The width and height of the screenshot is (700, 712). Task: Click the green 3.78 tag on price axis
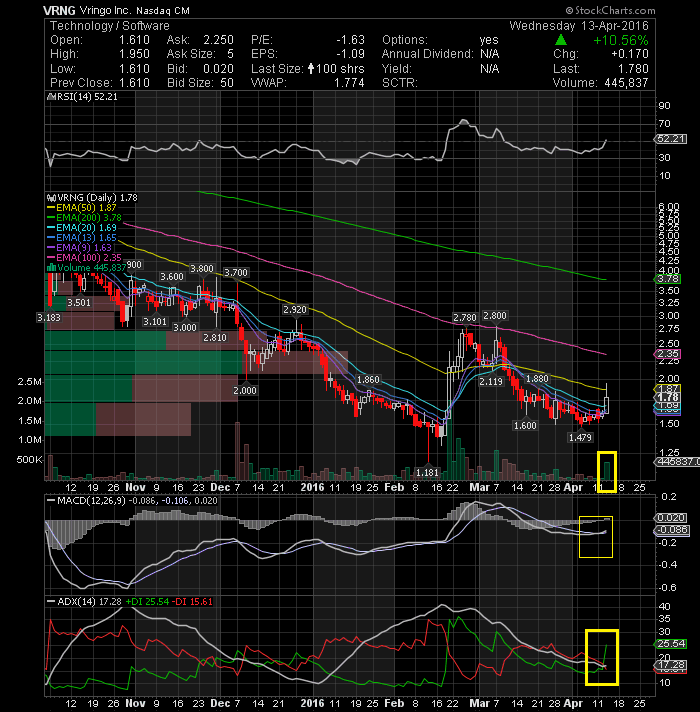click(x=668, y=278)
